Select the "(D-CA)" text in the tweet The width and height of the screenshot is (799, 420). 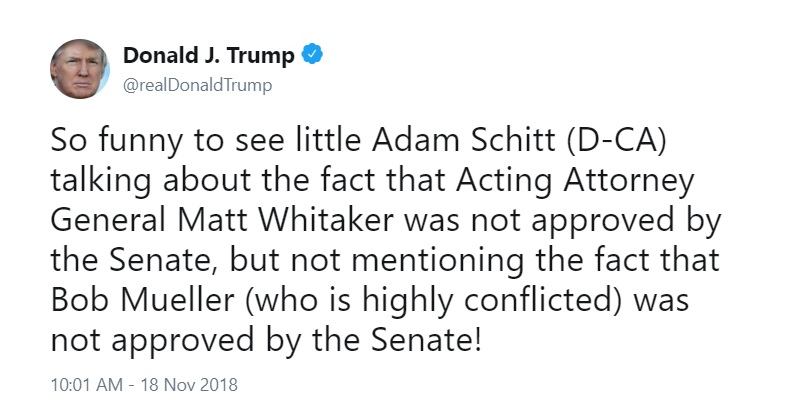(615, 140)
